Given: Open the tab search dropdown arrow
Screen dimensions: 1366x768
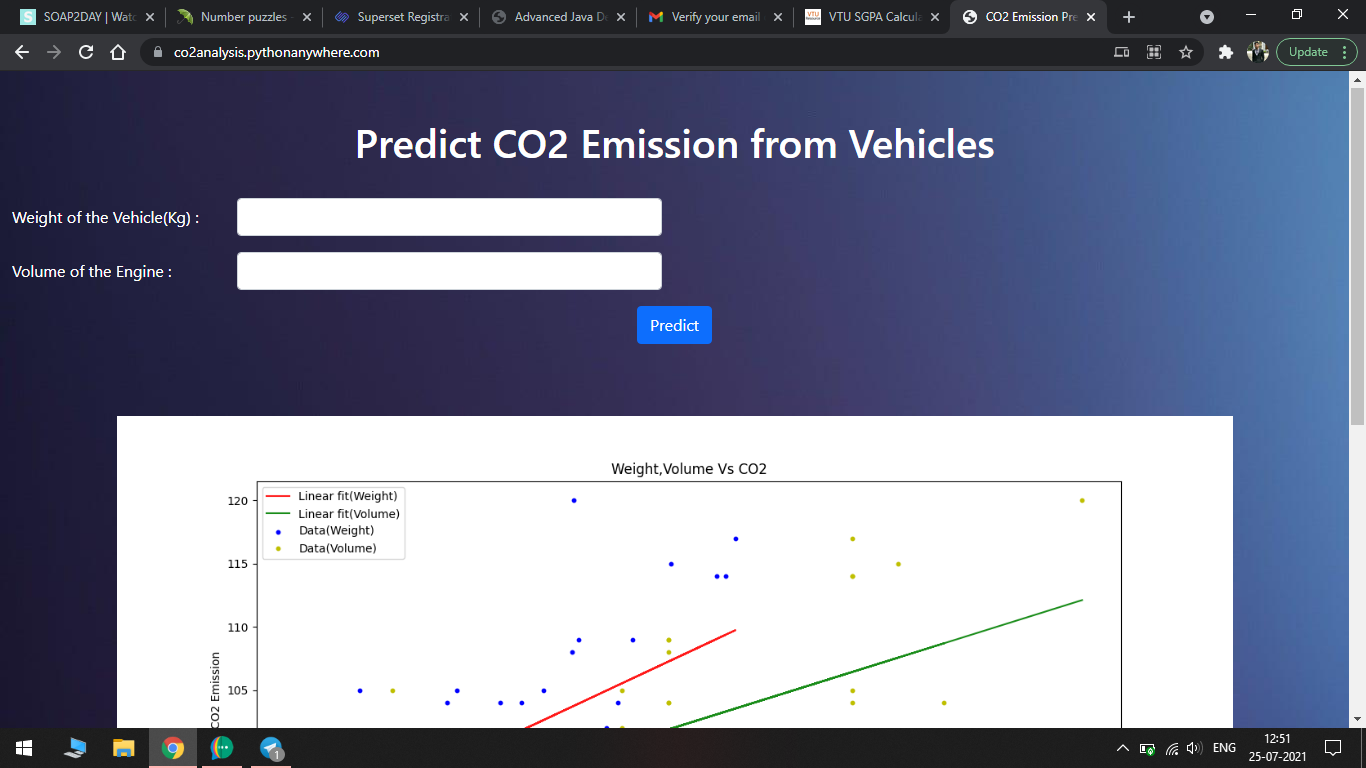Looking at the screenshot, I should (1207, 17).
